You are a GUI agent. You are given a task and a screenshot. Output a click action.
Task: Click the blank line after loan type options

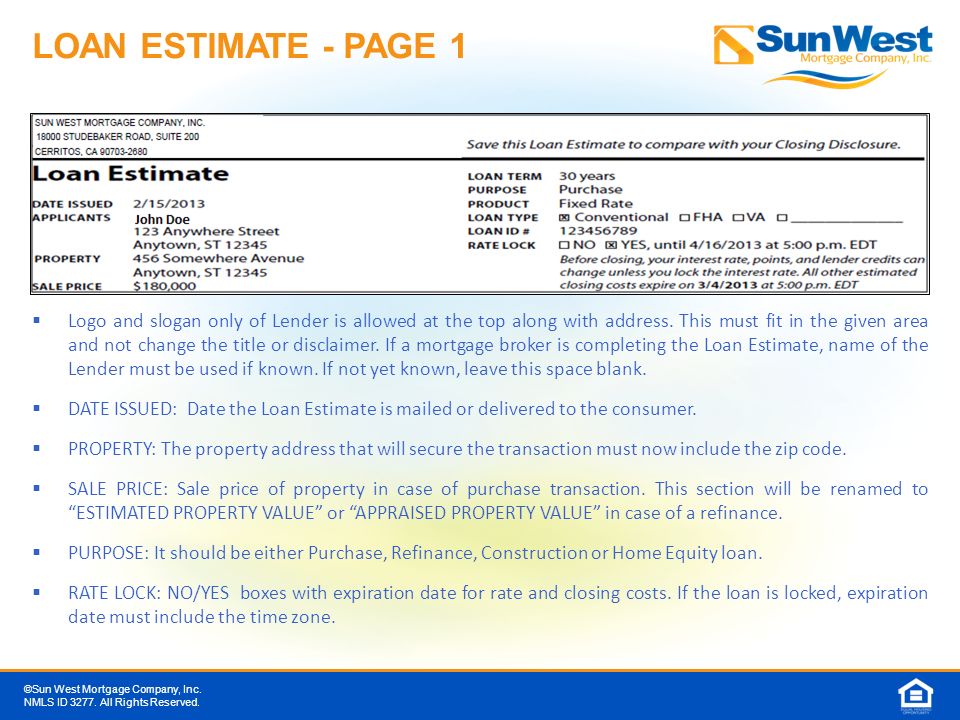[847, 220]
